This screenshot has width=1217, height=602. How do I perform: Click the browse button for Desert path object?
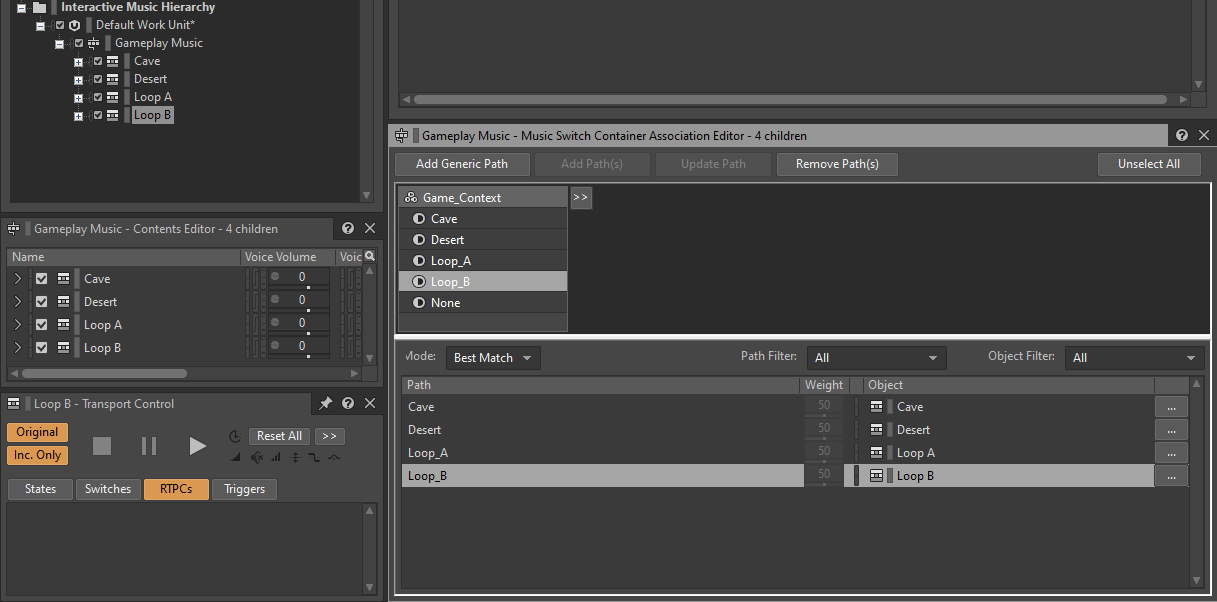(1171, 430)
